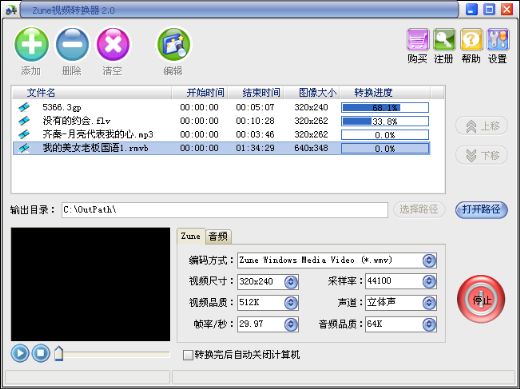Image resolution: width=520 pixels, height=389 pixels.
Task: Click the 购买 purchase cart icon
Action: tap(418, 40)
